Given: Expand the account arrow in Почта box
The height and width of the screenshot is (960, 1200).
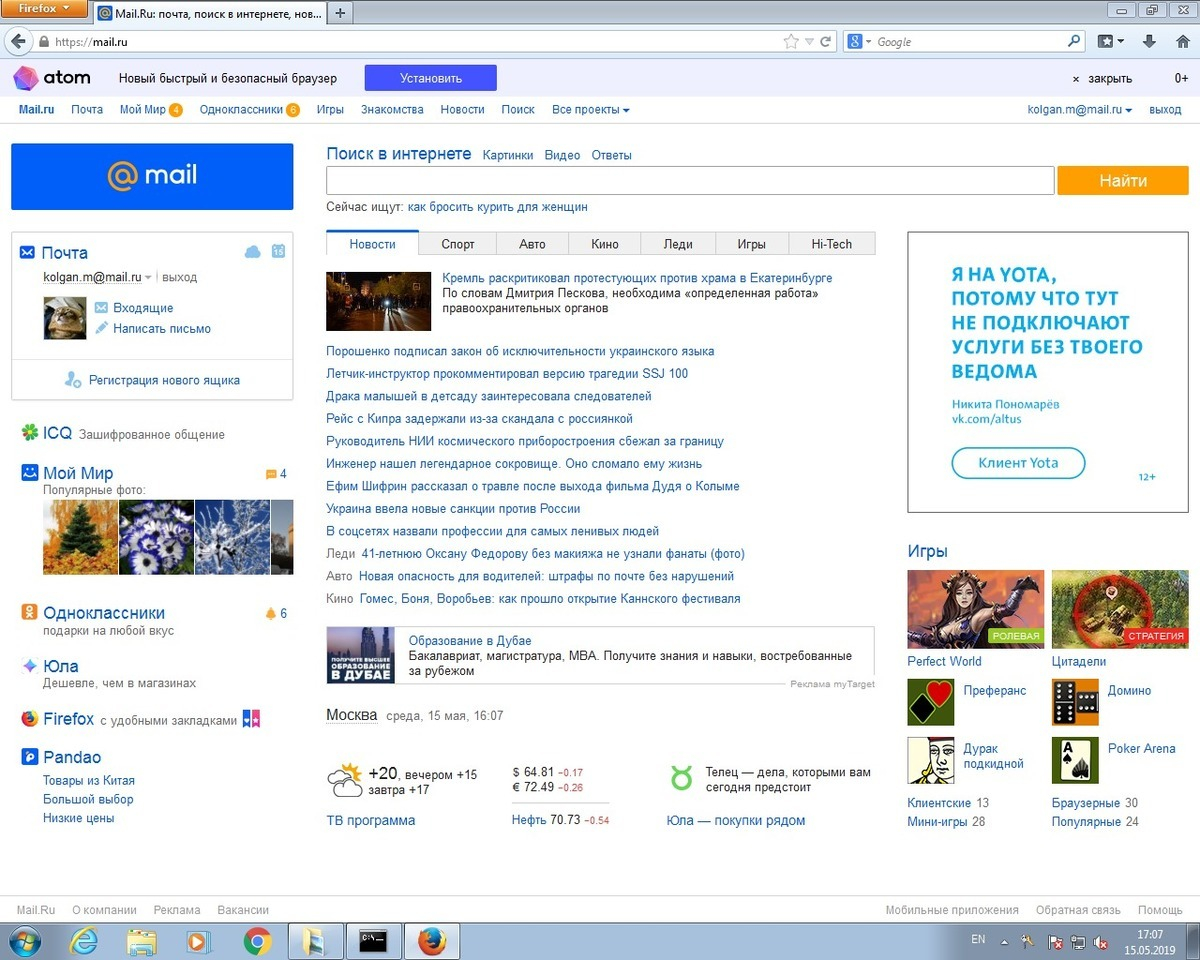Looking at the screenshot, I should (x=148, y=277).
